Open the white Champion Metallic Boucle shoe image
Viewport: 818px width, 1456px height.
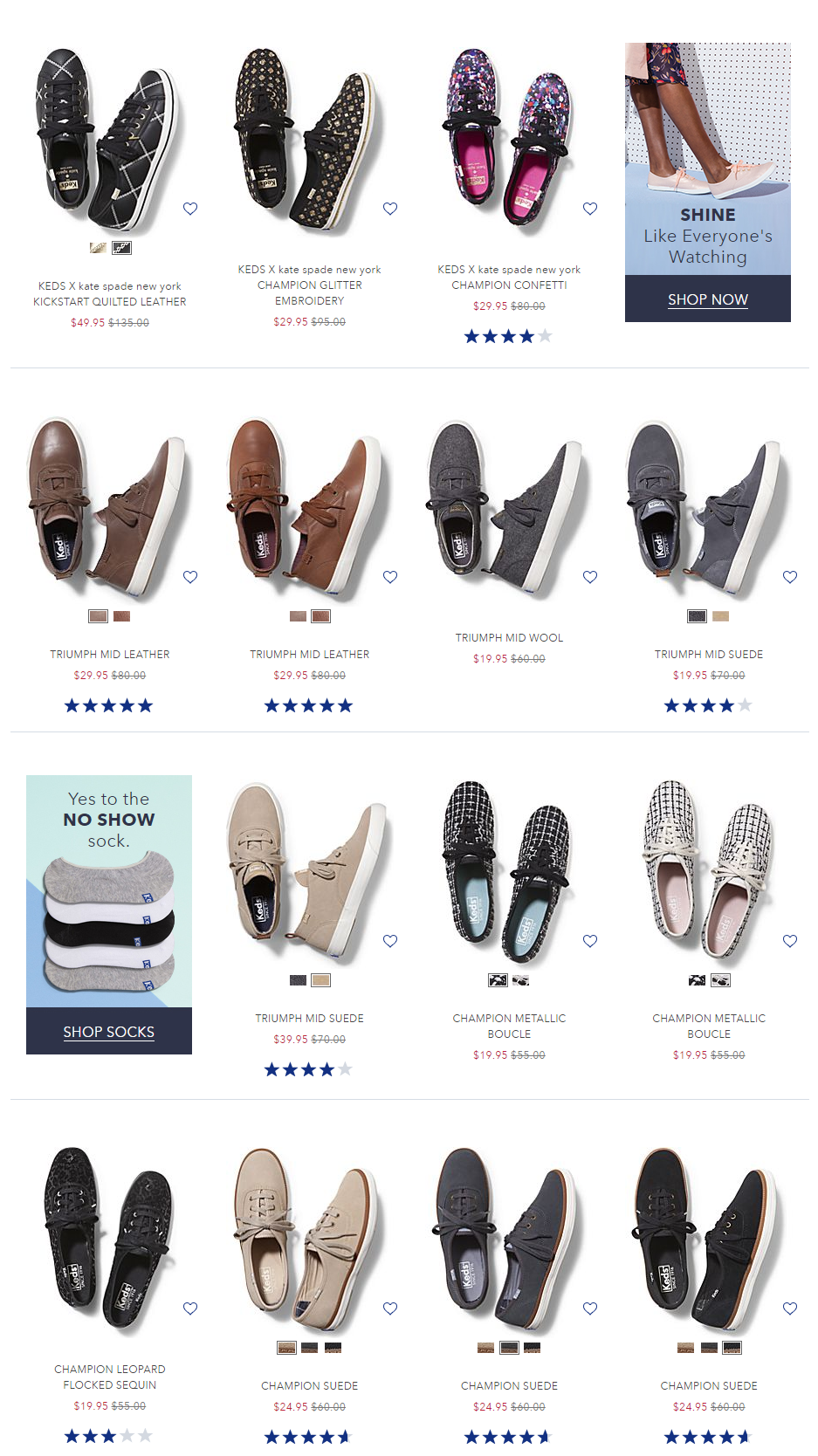(709, 869)
